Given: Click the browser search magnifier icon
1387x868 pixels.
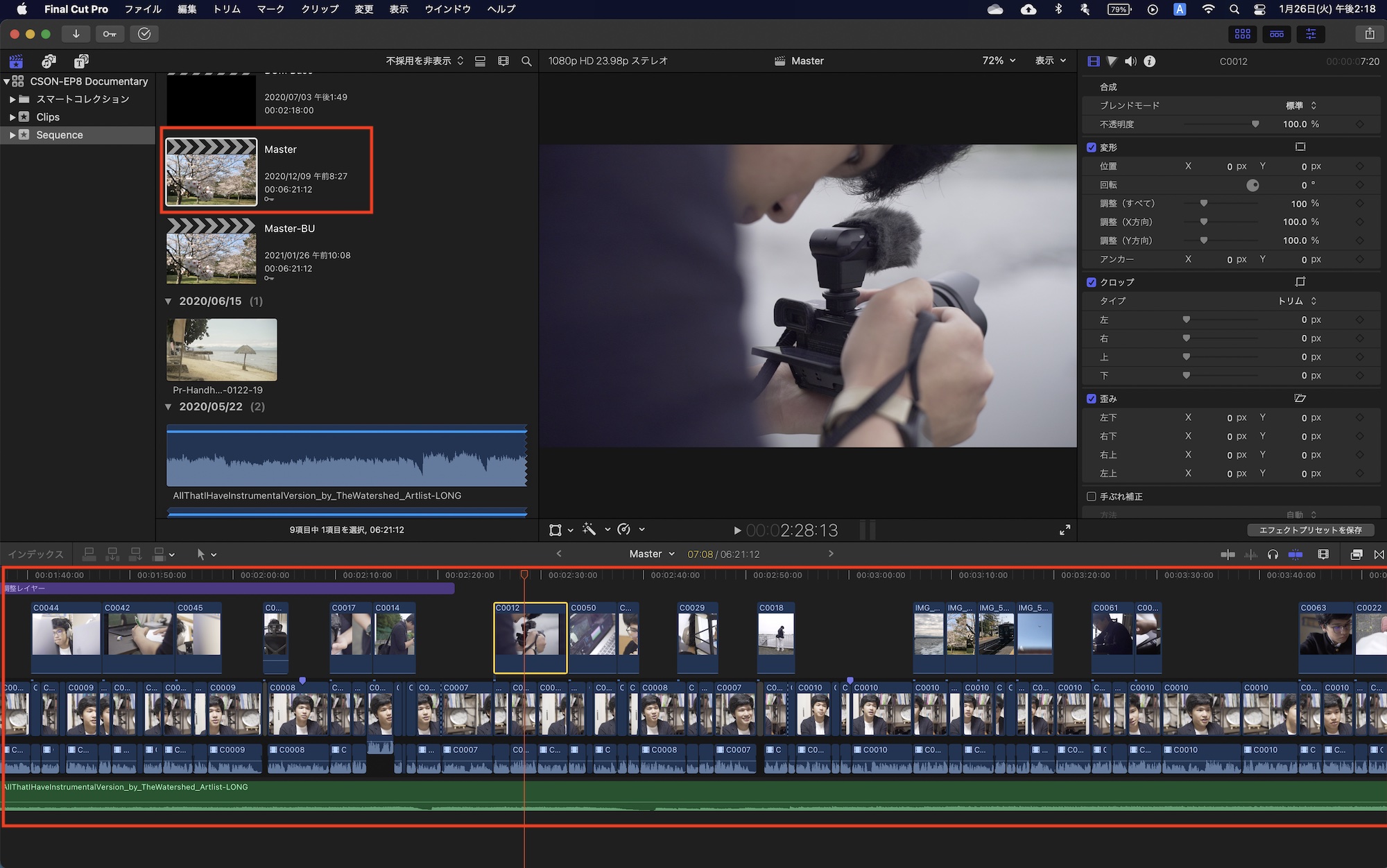Looking at the screenshot, I should [526, 61].
